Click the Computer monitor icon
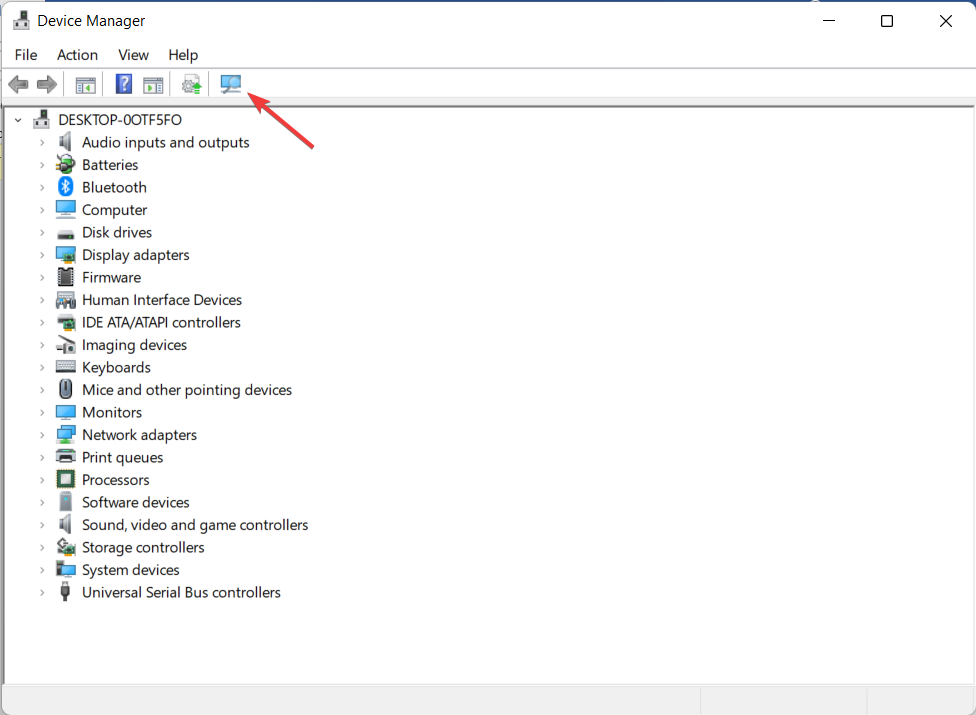Image resolution: width=976 pixels, height=715 pixels. coord(65,210)
